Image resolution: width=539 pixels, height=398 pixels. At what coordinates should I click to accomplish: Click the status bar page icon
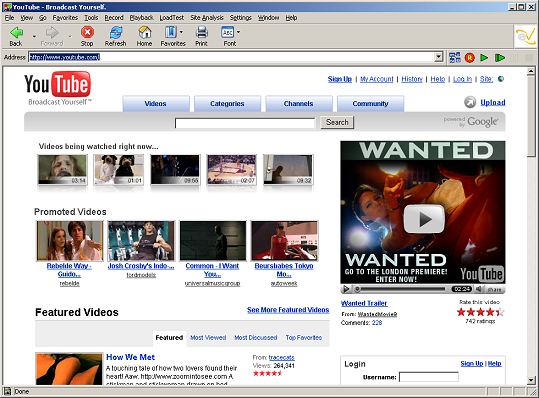tap(7, 391)
